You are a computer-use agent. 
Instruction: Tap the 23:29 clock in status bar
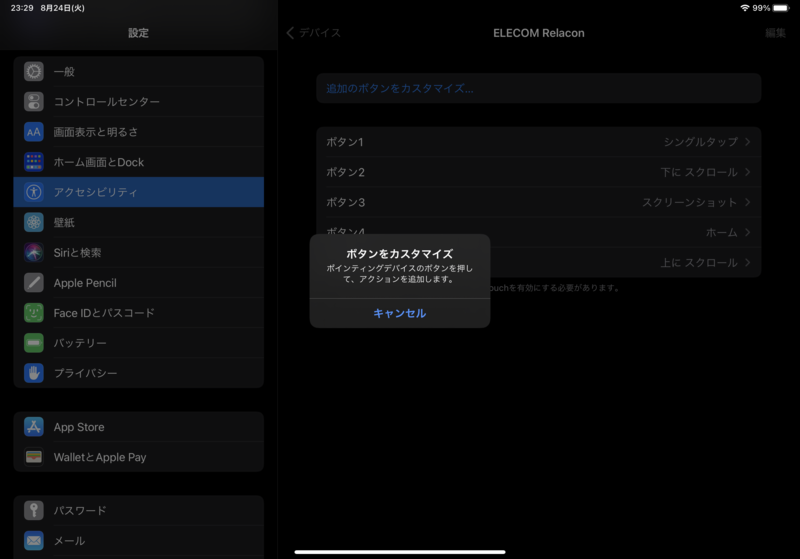point(22,8)
